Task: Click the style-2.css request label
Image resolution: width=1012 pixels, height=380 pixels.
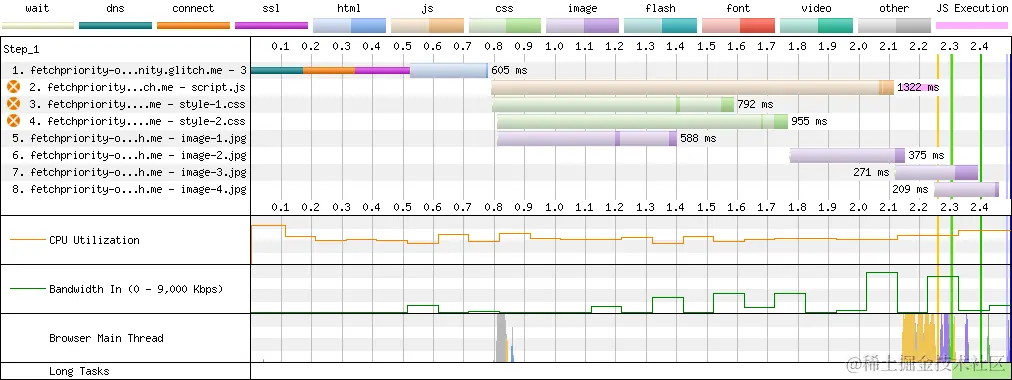Action: click(x=137, y=121)
